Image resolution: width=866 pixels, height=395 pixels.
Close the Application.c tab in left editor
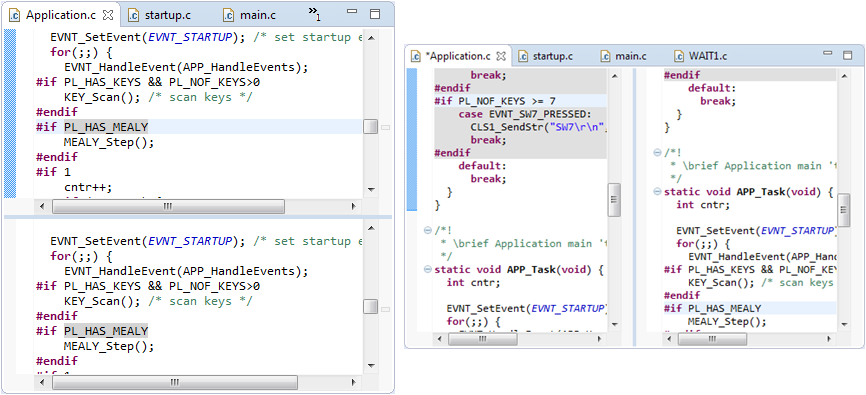[108, 14]
